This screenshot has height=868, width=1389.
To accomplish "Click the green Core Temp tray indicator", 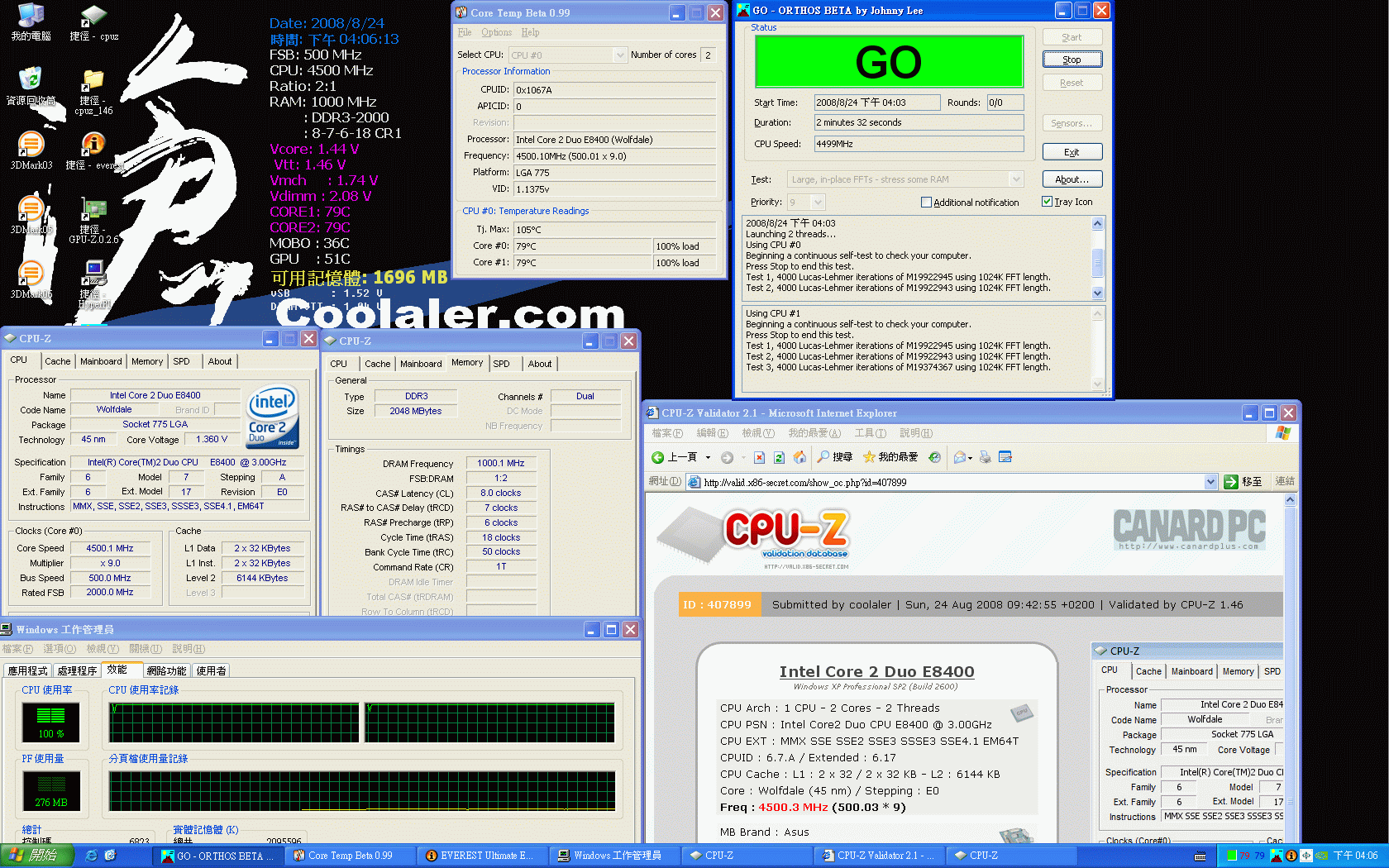I will tap(1232, 856).
